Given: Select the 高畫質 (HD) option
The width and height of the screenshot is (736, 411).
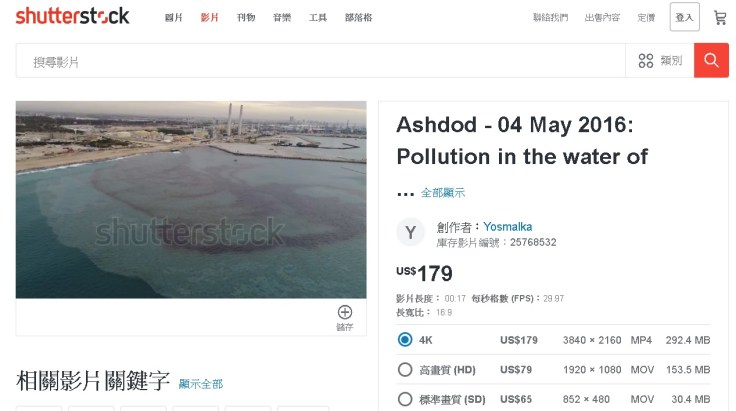Looking at the screenshot, I should (x=405, y=370).
